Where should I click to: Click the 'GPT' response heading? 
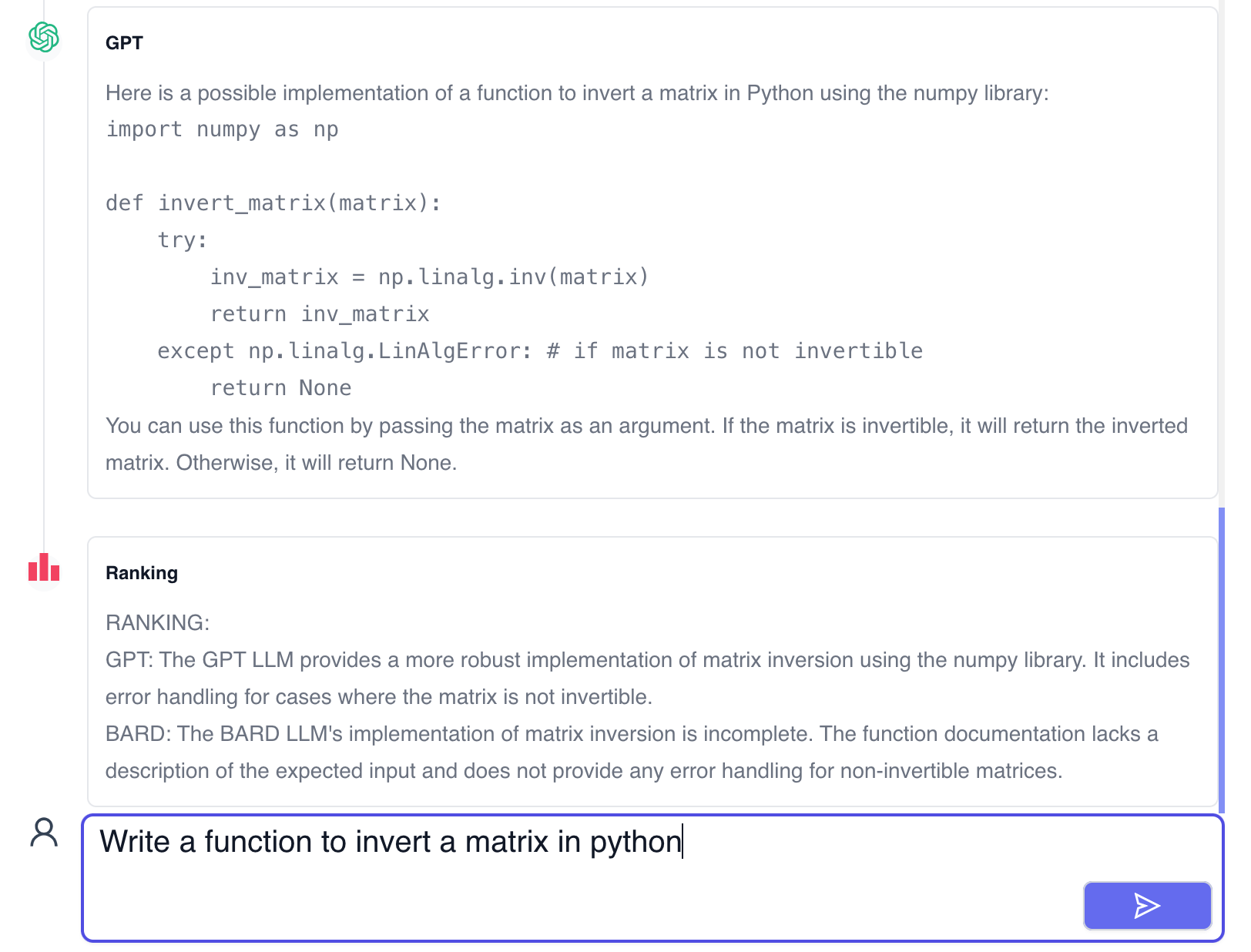124,43
